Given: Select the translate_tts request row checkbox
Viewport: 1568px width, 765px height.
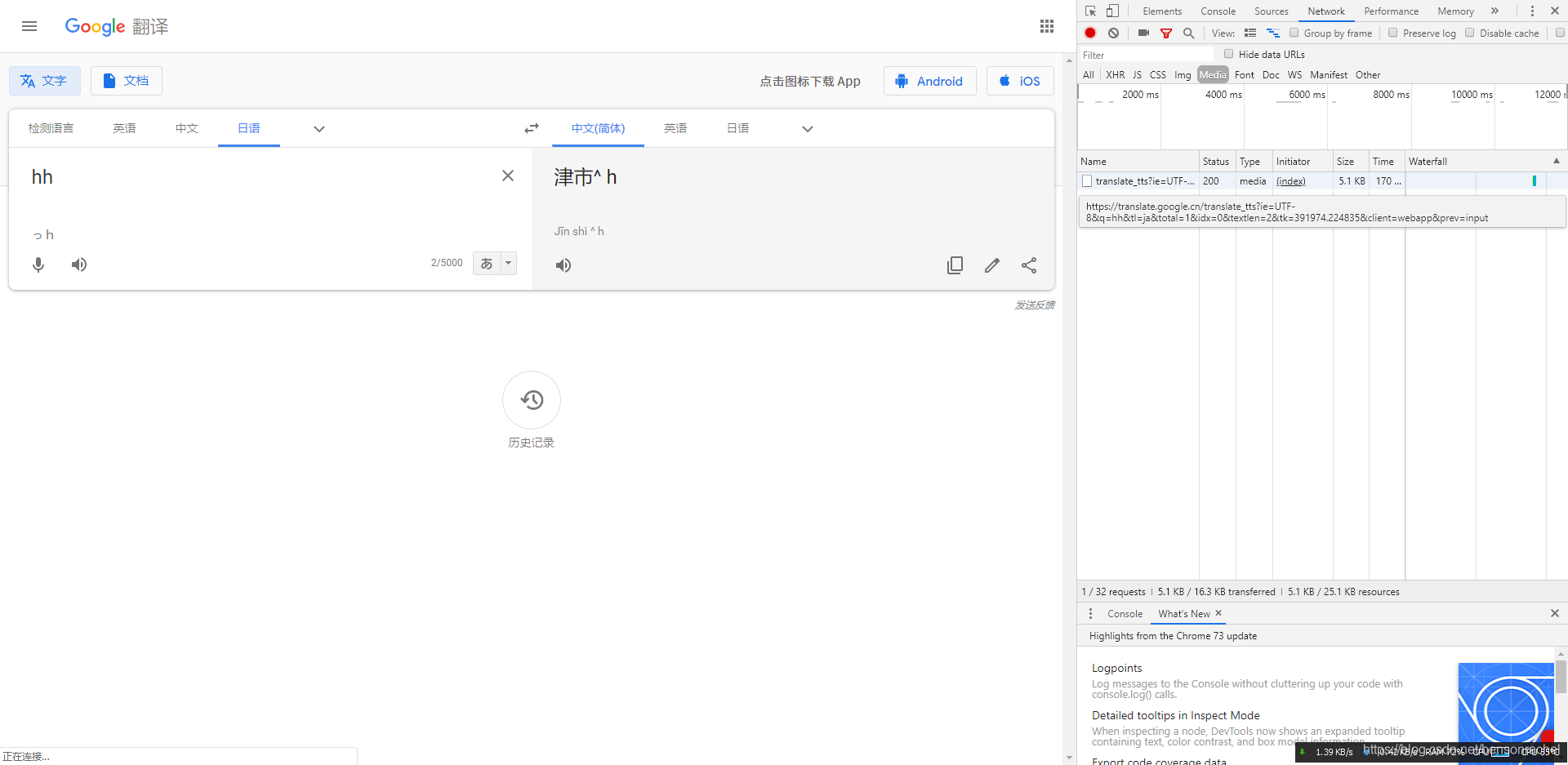Looking at the screenshot, I should point(1087,181).
